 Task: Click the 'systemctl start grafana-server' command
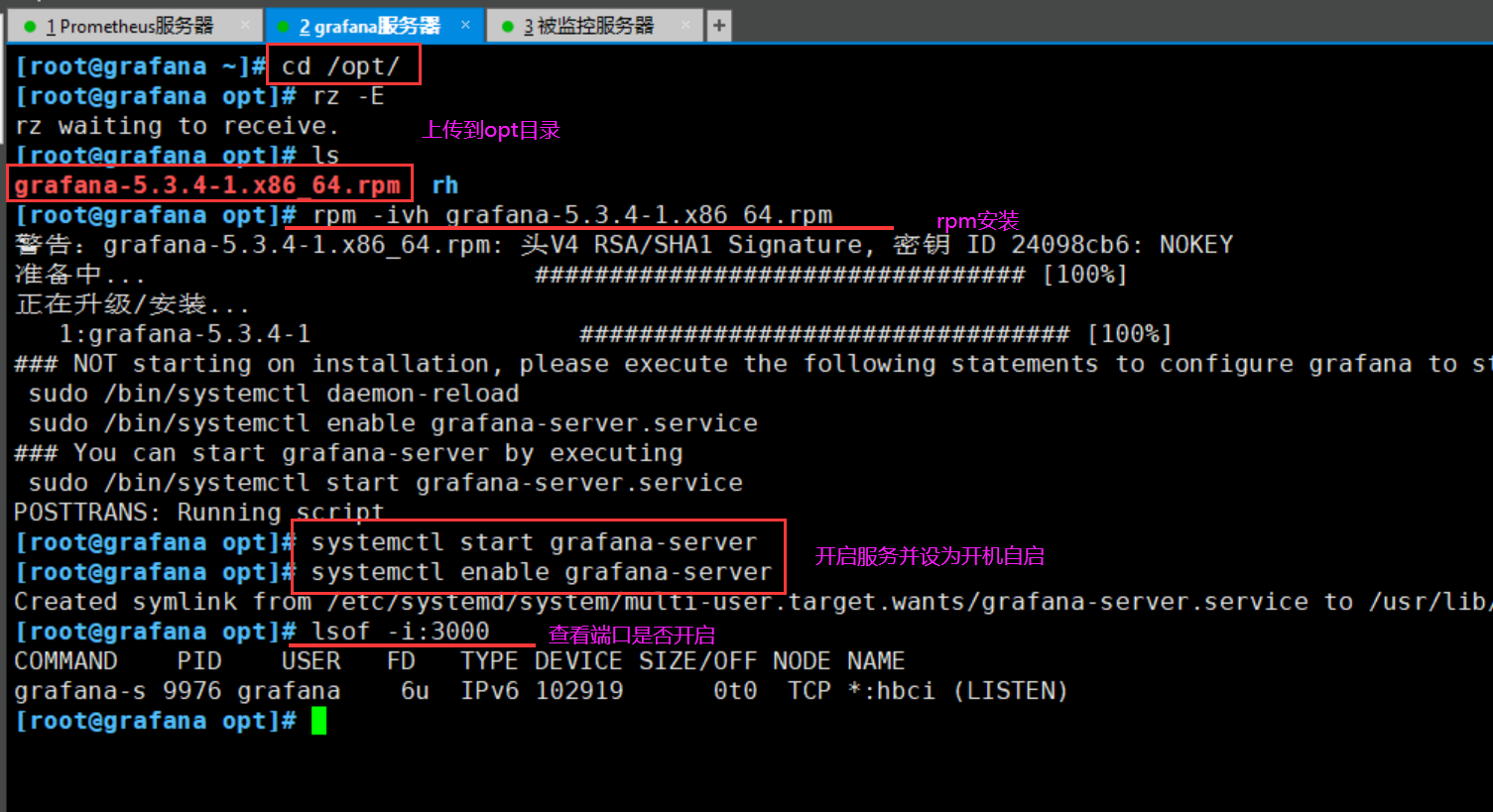click(534, 542)
